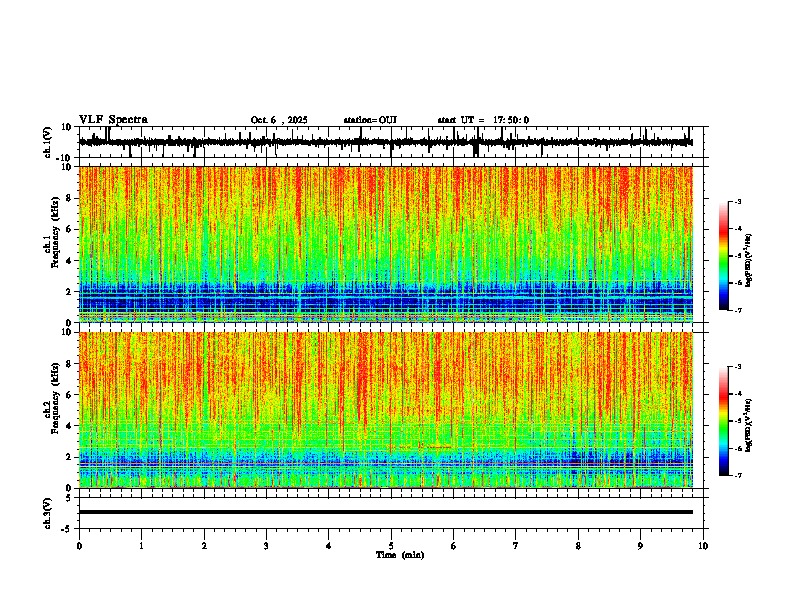Click the "2" kHz tick on ch.1 spectrogram
The image size is (792, 612).
(70, 291)
